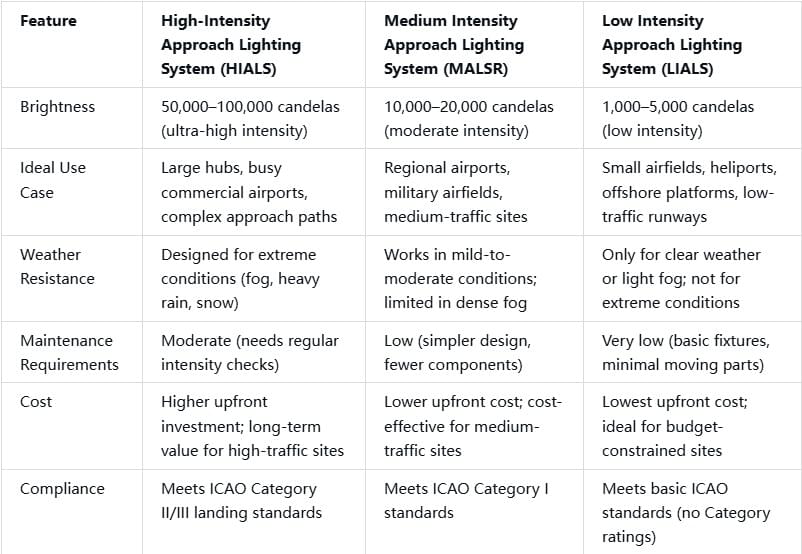Select the 1,000–5,000 candelas cell
Image resolution: width=802 pixels, height=554 pixels.
[x=678, y=118]
